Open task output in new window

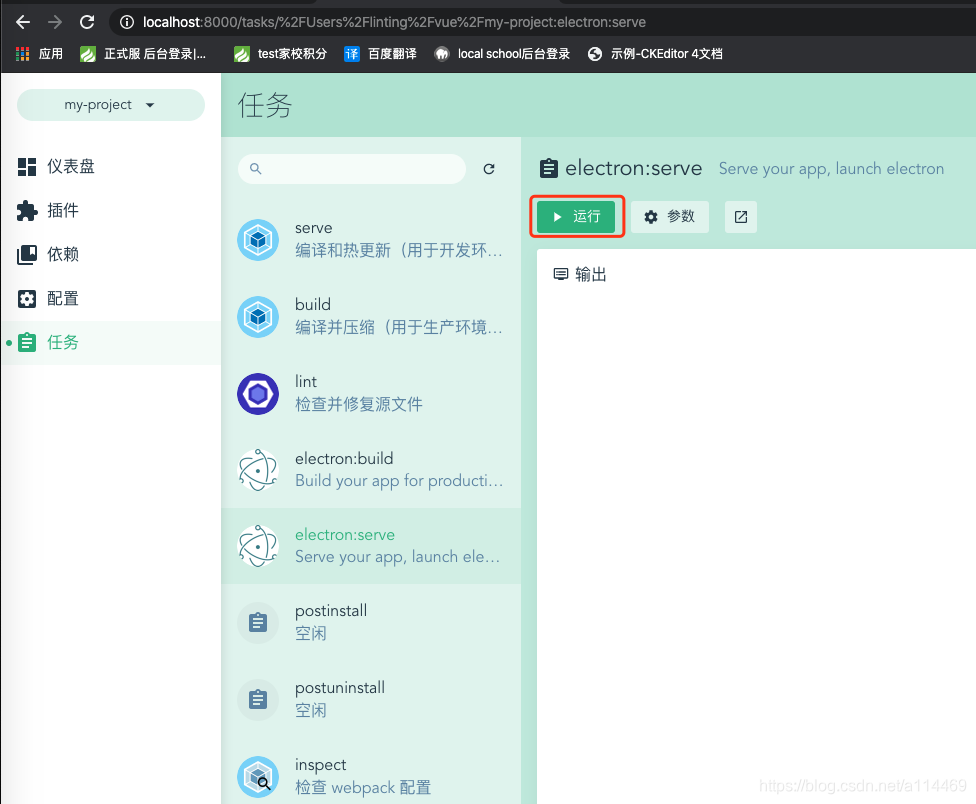point(740,217)
